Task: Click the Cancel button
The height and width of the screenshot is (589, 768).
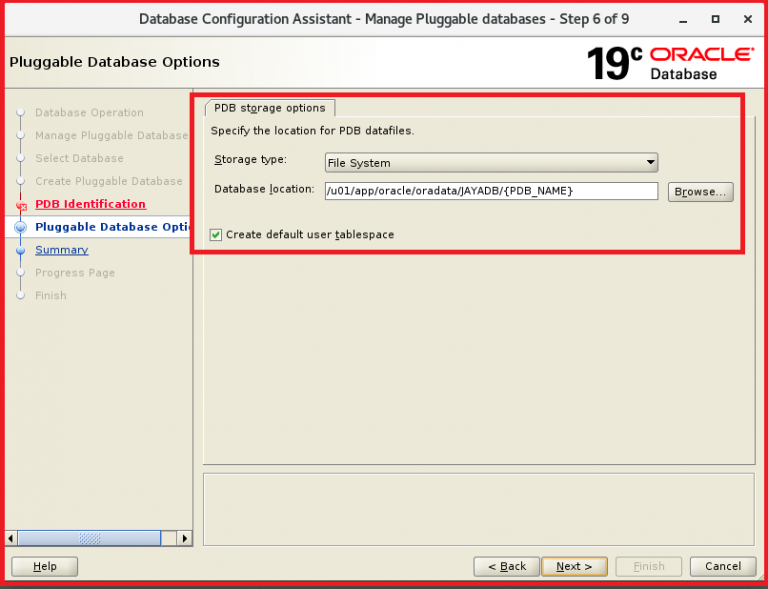Action: [x=722, y=566]
